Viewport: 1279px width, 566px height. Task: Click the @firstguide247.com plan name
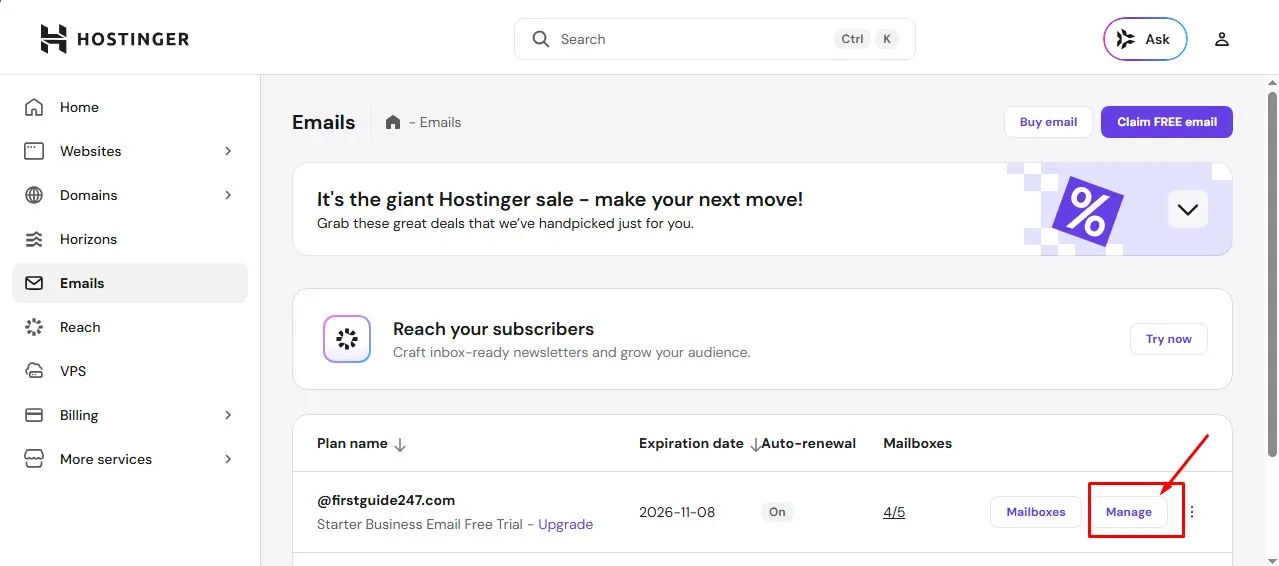(386, 500)
